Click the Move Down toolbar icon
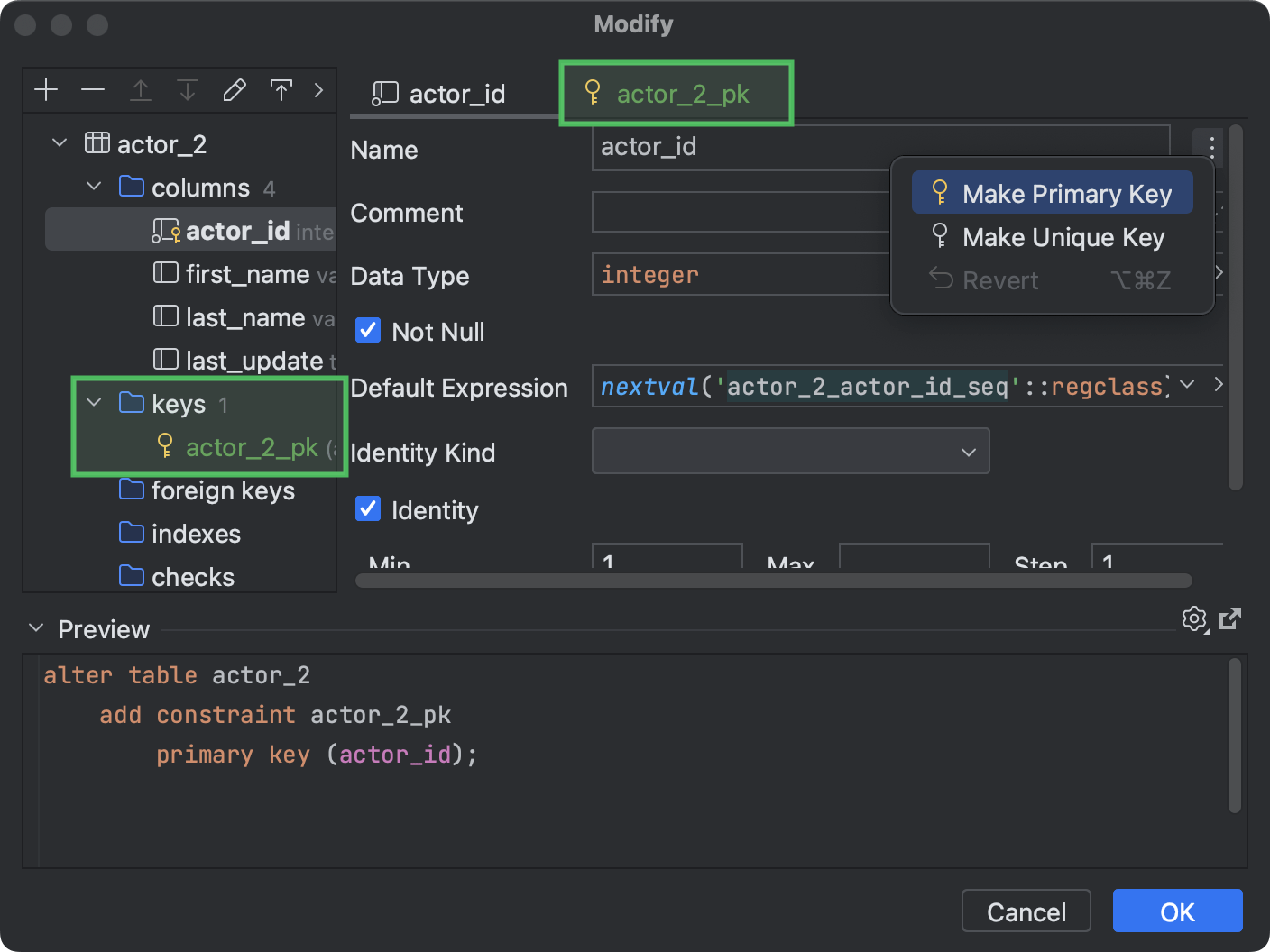1270x952 pixels. 187,90
